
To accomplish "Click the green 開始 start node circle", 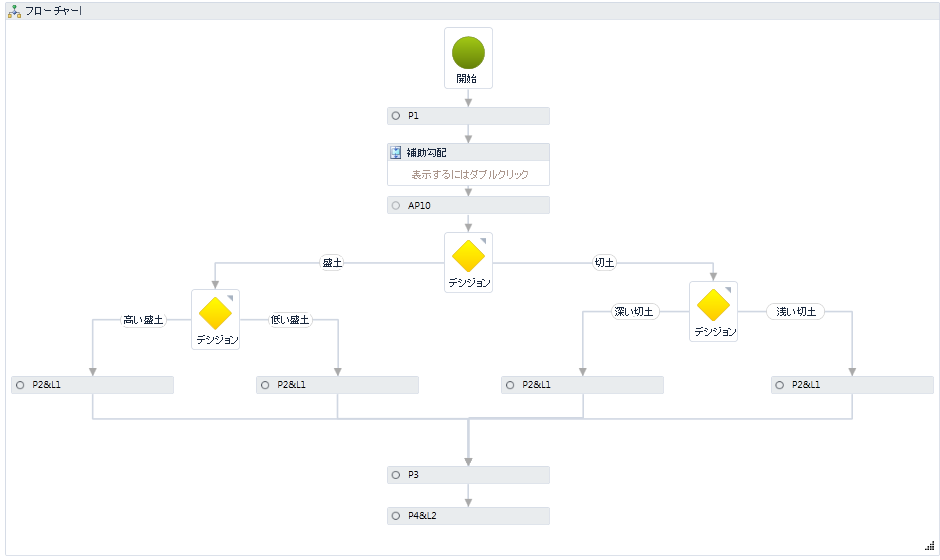I will click(x=468, y=53).
